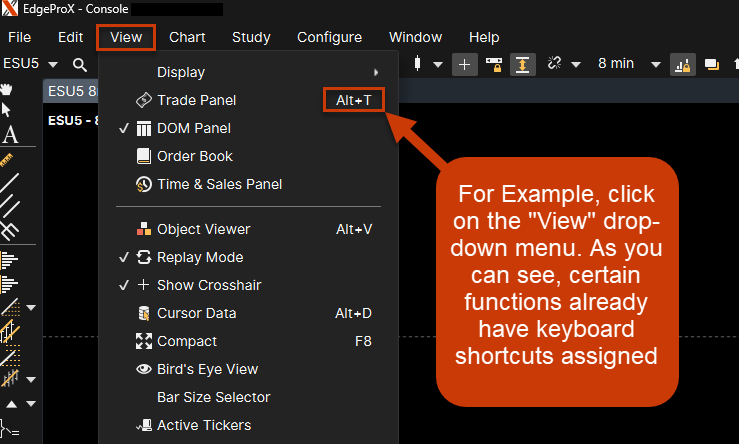Disable Replay Mode in View menu

[199, 257]
